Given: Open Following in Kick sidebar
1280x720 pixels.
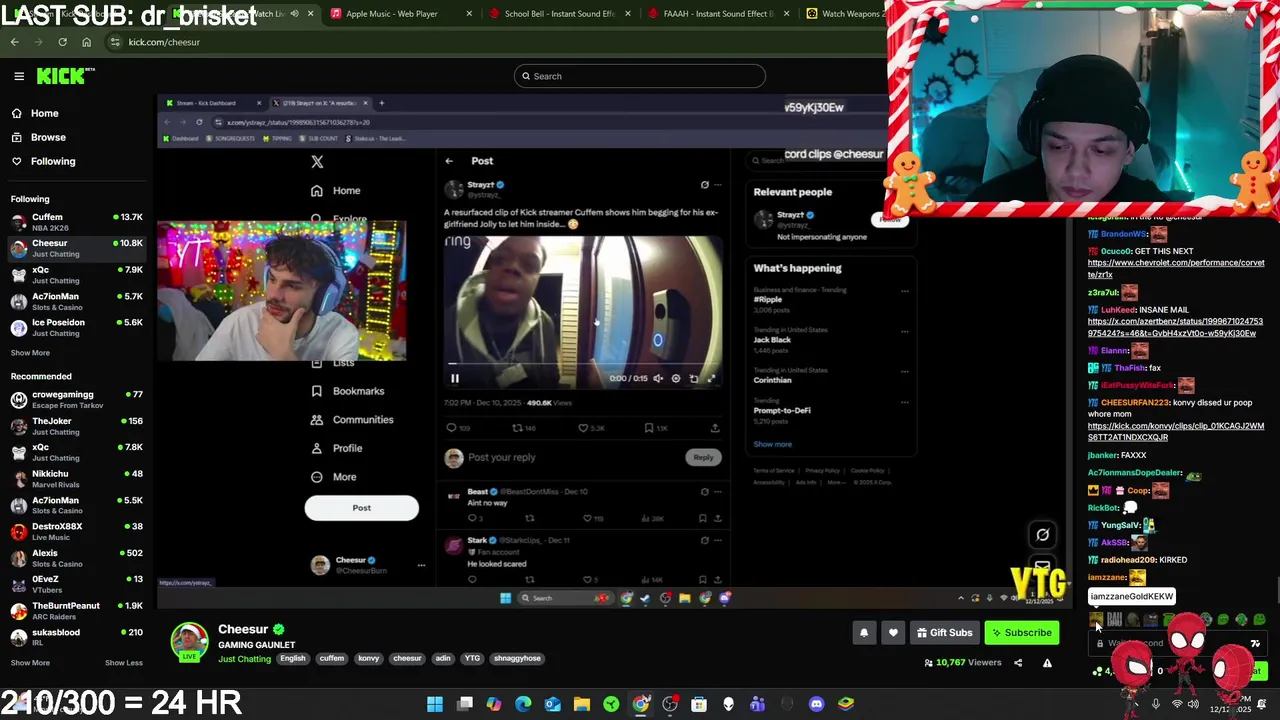Looking at the screenshot, I should pyautogui.click(x=52, y=161).
